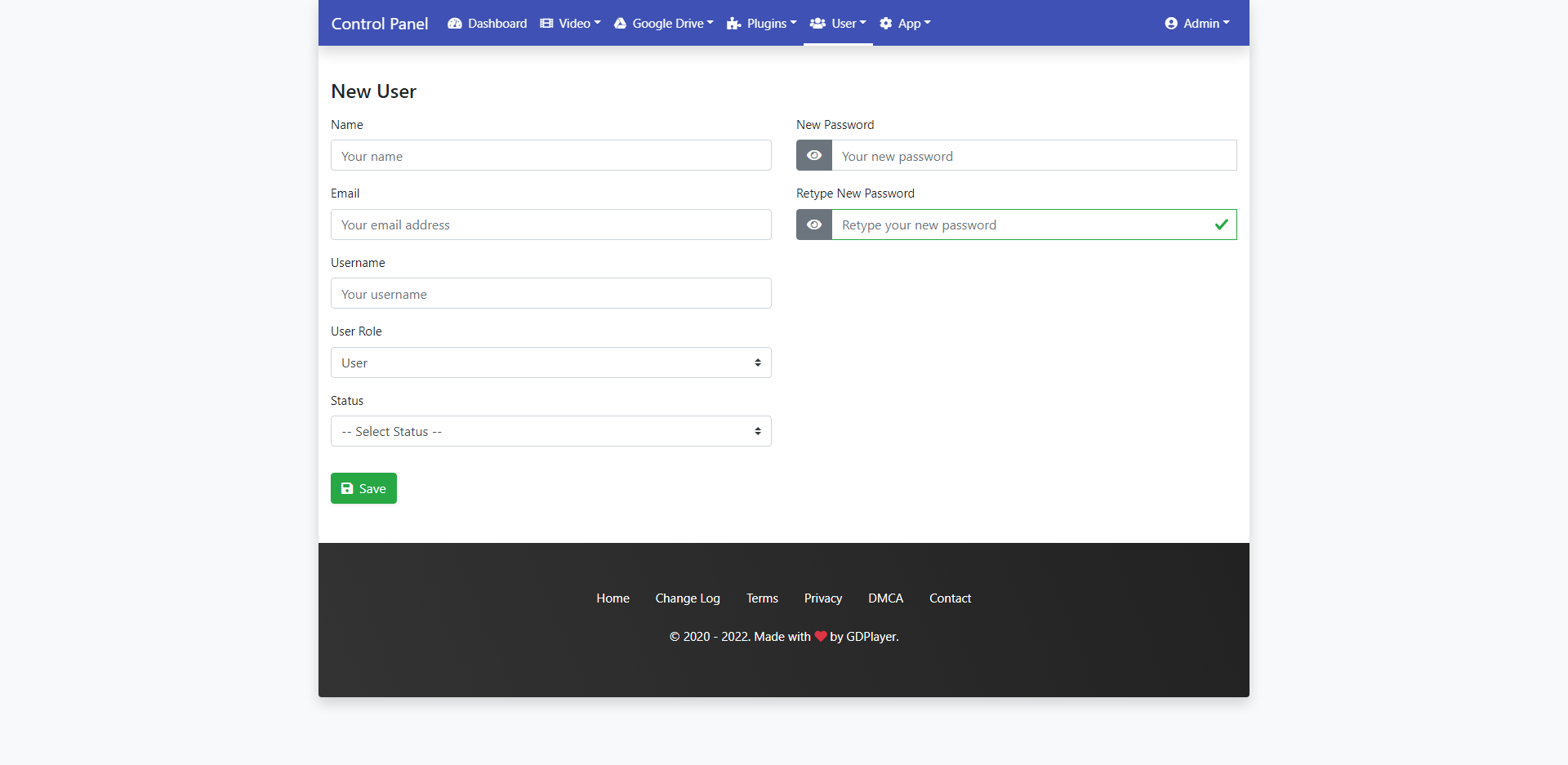Click the Your username field

[x=551, y=293]
